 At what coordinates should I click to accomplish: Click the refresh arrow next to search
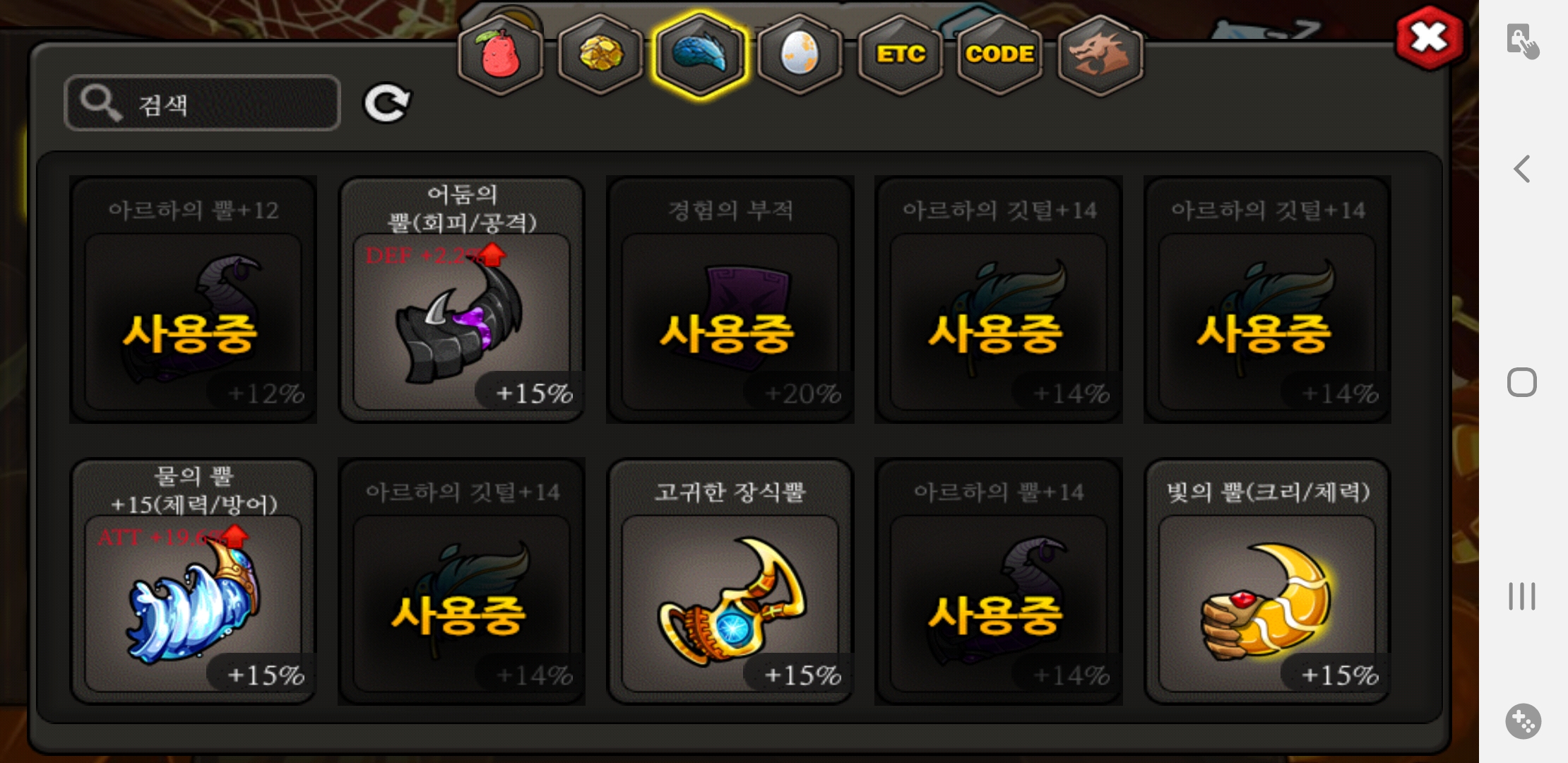point(386,103)
